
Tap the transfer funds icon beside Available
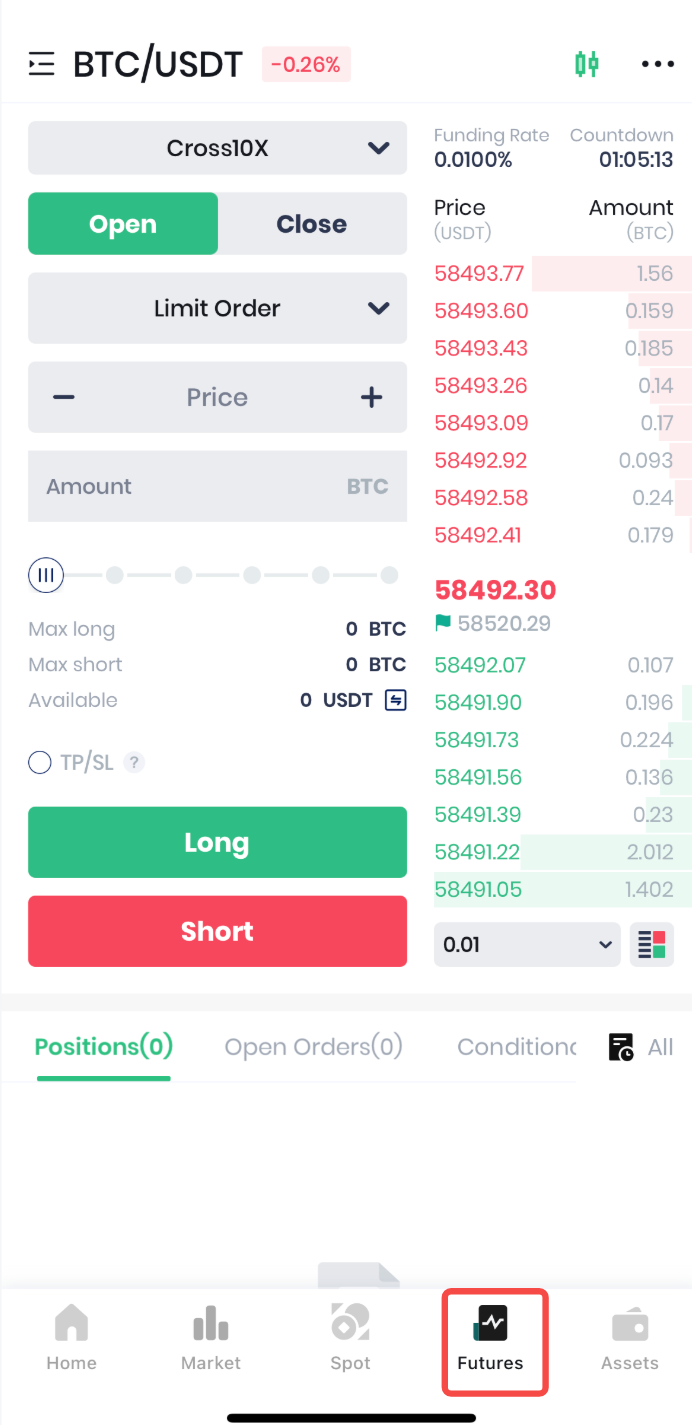396,700
